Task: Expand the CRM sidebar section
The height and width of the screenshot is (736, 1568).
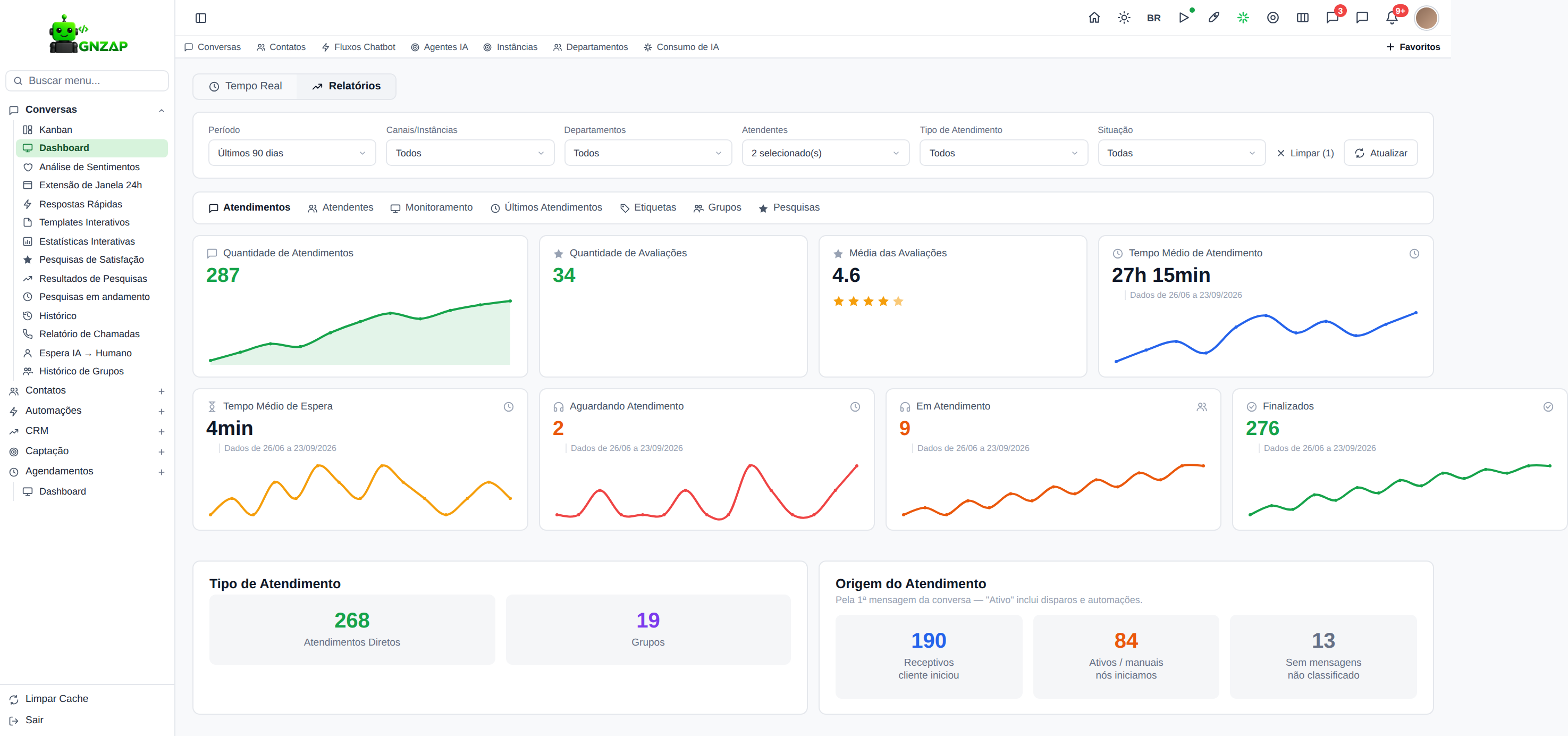Action: [161, 432]
